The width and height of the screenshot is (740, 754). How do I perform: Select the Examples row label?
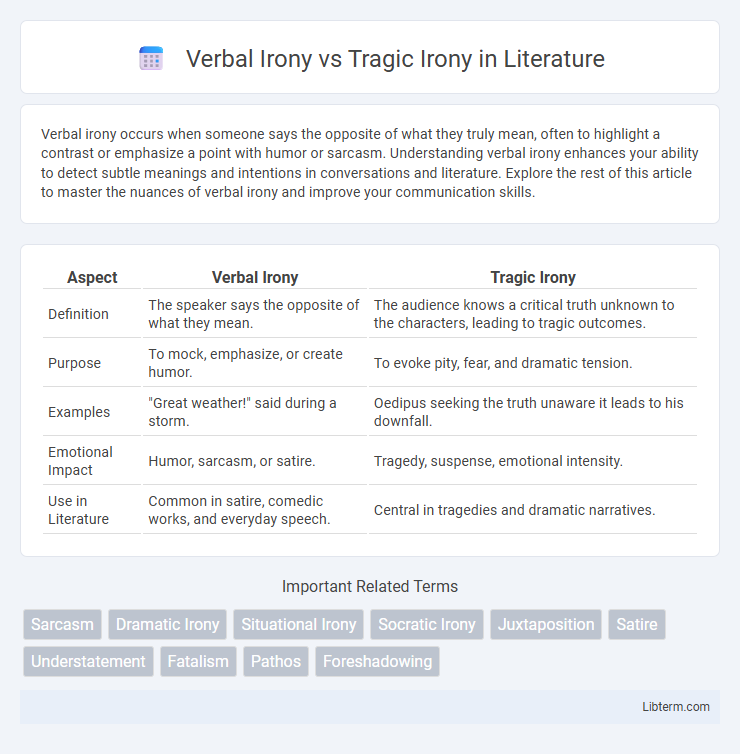(x=79, y=412)
